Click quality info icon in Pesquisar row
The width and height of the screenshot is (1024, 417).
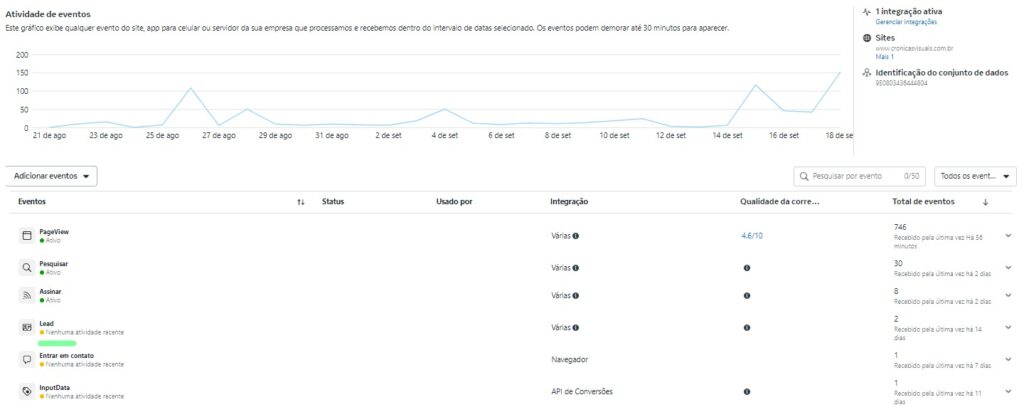tap(747, 268)
